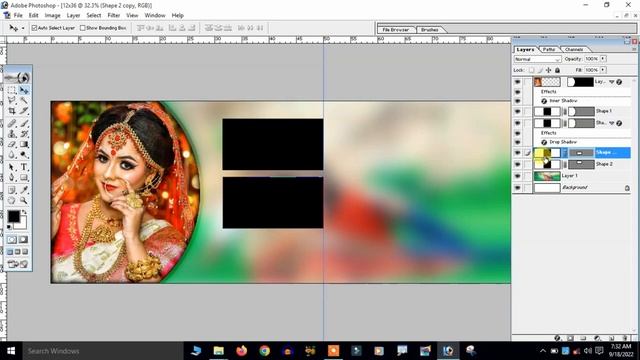The image size is (640, 360).
Task: Click the foreground color swatch
Action: click(x=13, y=216)
